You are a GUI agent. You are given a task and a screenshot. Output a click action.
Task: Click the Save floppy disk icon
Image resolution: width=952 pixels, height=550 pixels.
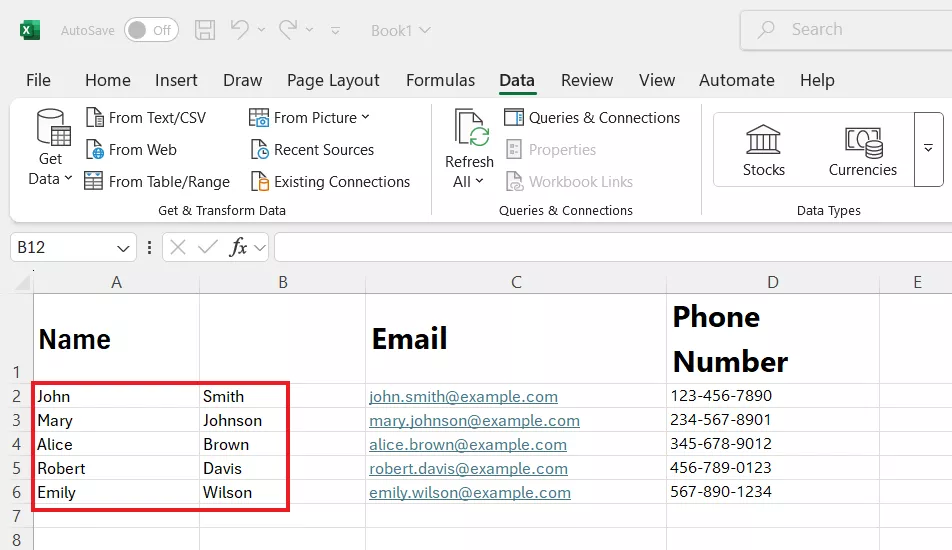205,30
